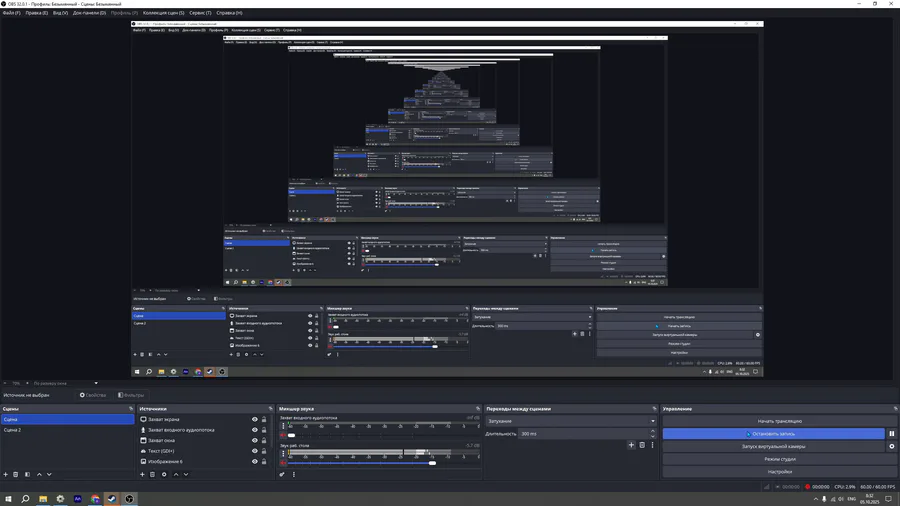Lock the Текст (GDI+) source
Viewport: 900px width, 506px height.
pyautogui.click(x=264, y=451)
